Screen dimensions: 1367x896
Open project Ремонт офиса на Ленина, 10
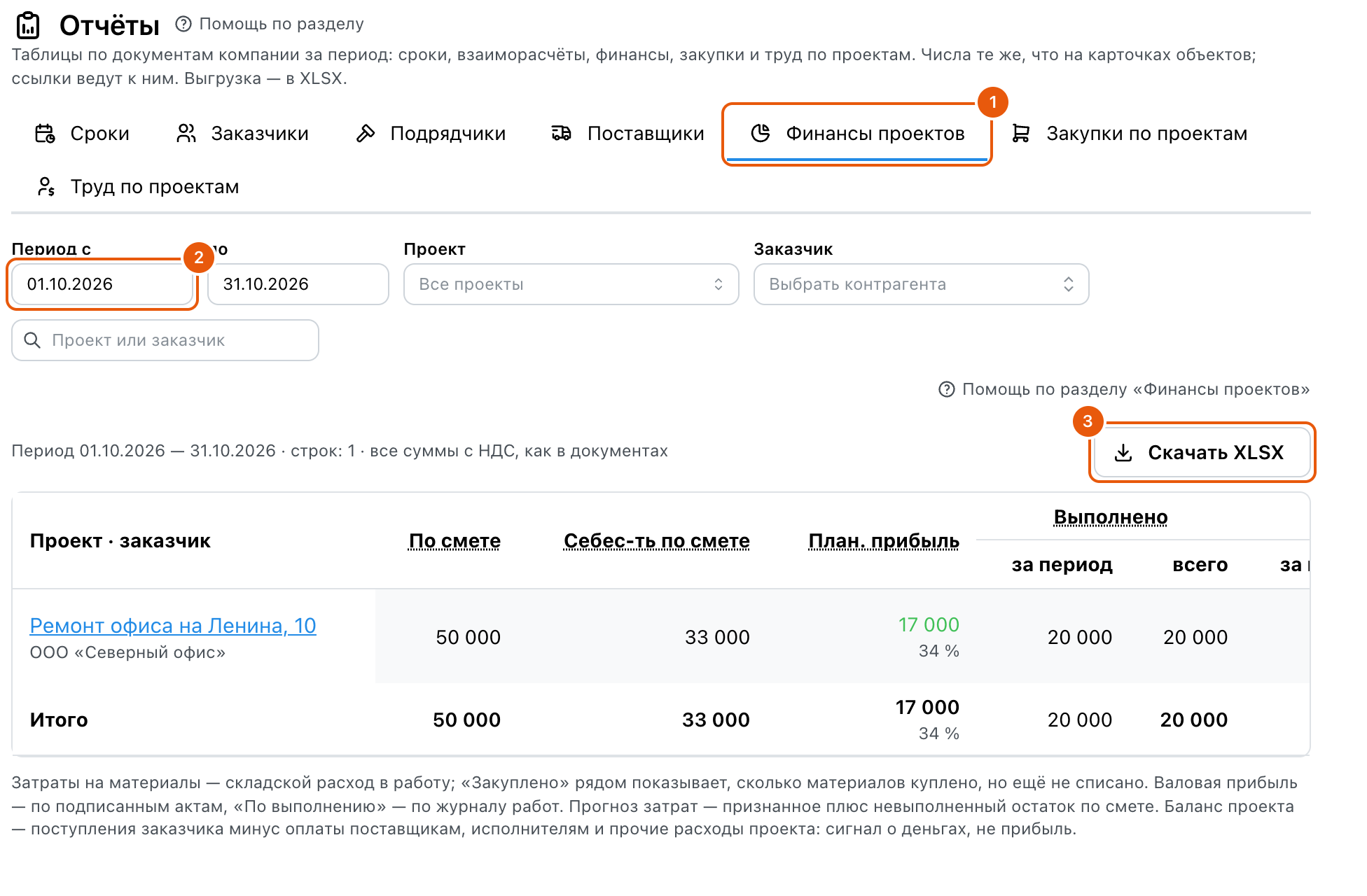click(x=173, y=625)
